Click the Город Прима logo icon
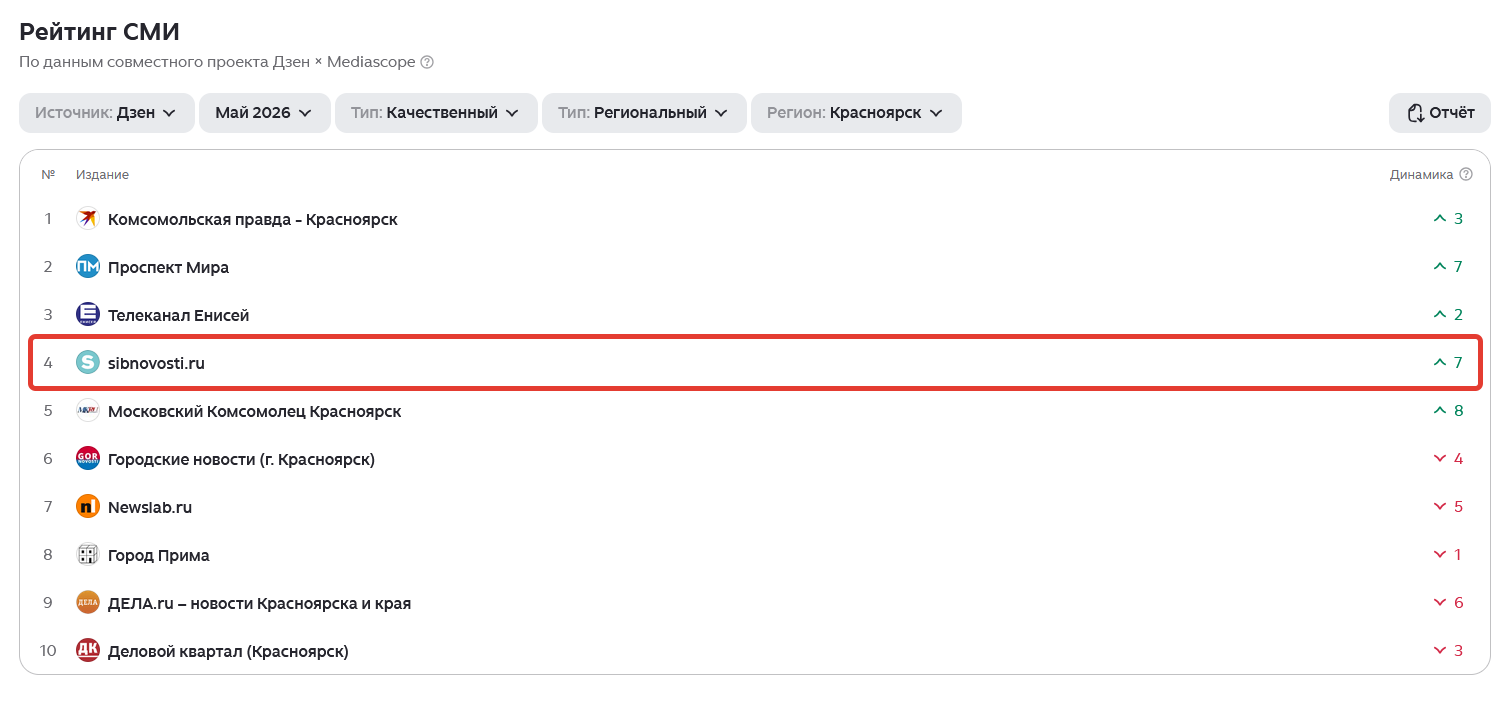 [88, 555]
